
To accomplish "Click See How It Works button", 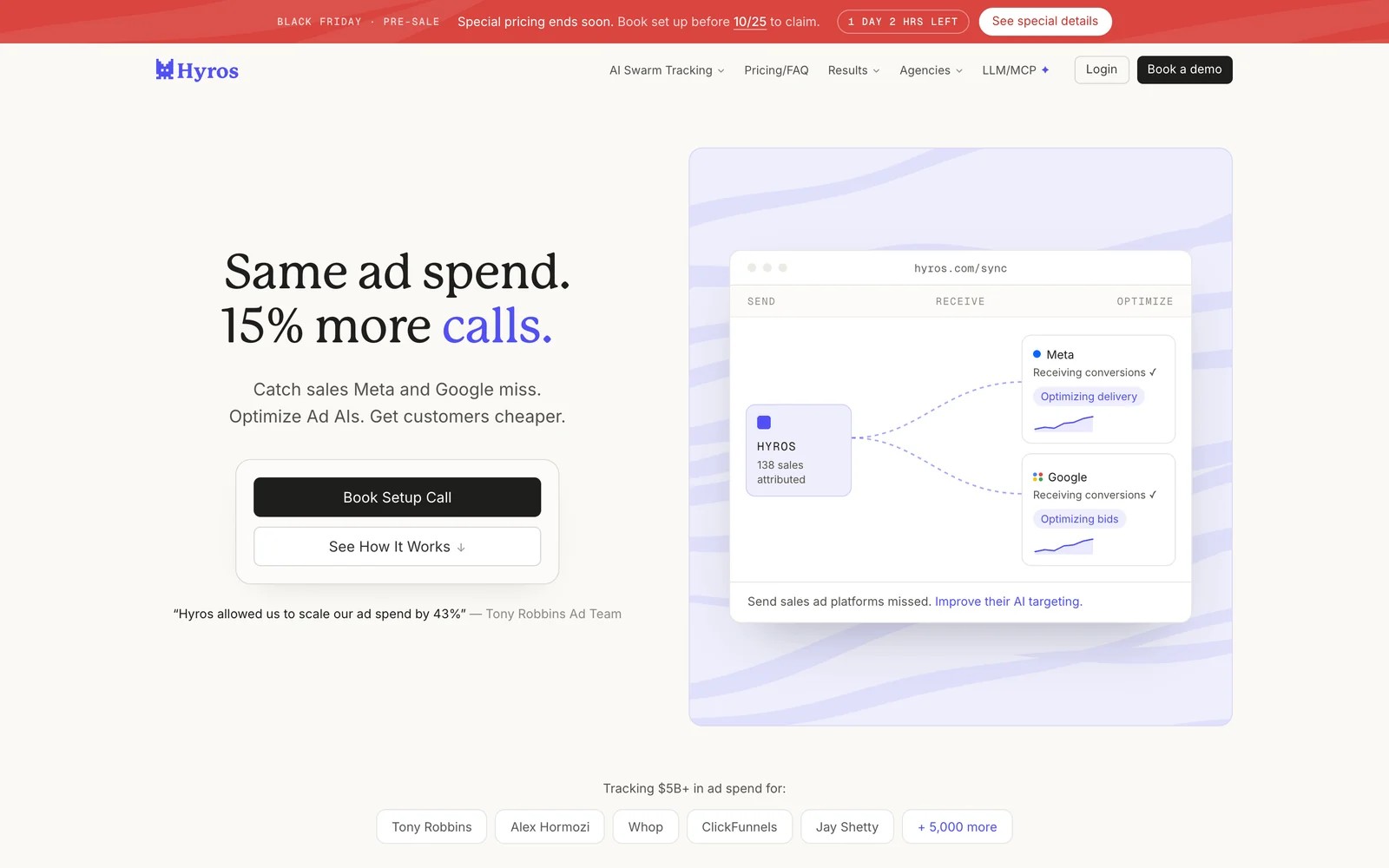I will coord(397,547).
